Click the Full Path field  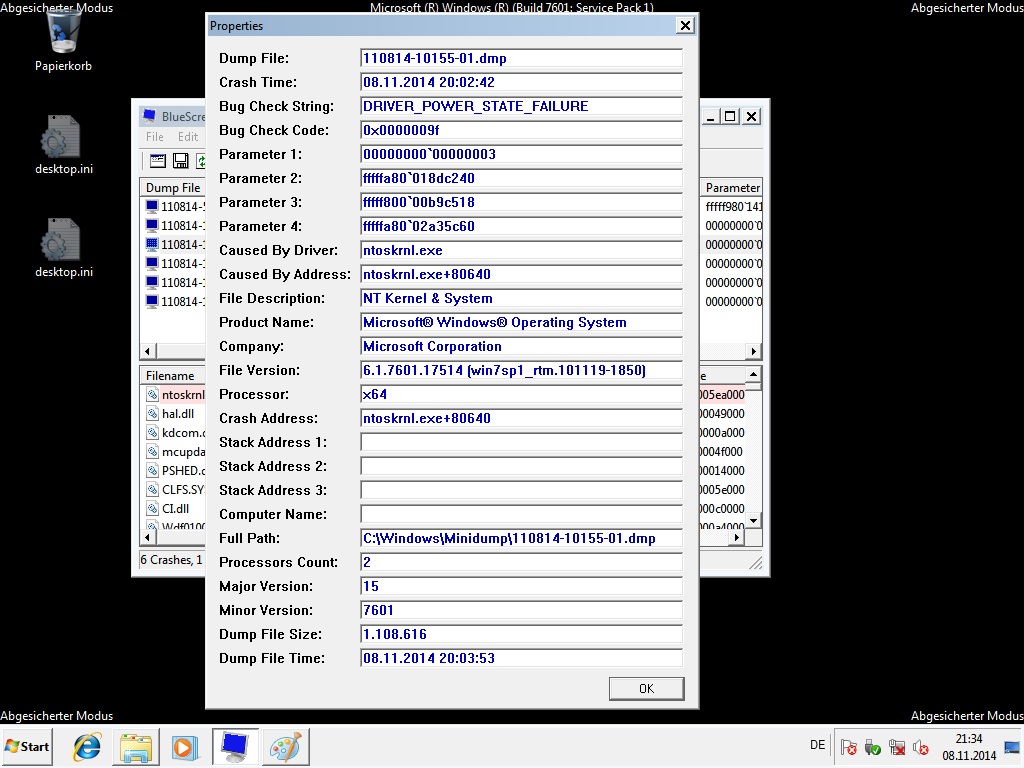[521, 538]
